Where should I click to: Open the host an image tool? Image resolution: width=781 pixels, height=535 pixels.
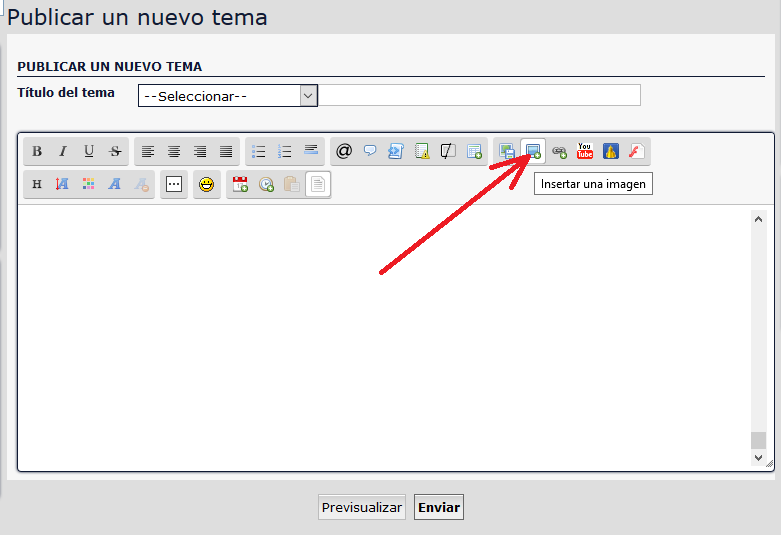[x=507, y=151]
